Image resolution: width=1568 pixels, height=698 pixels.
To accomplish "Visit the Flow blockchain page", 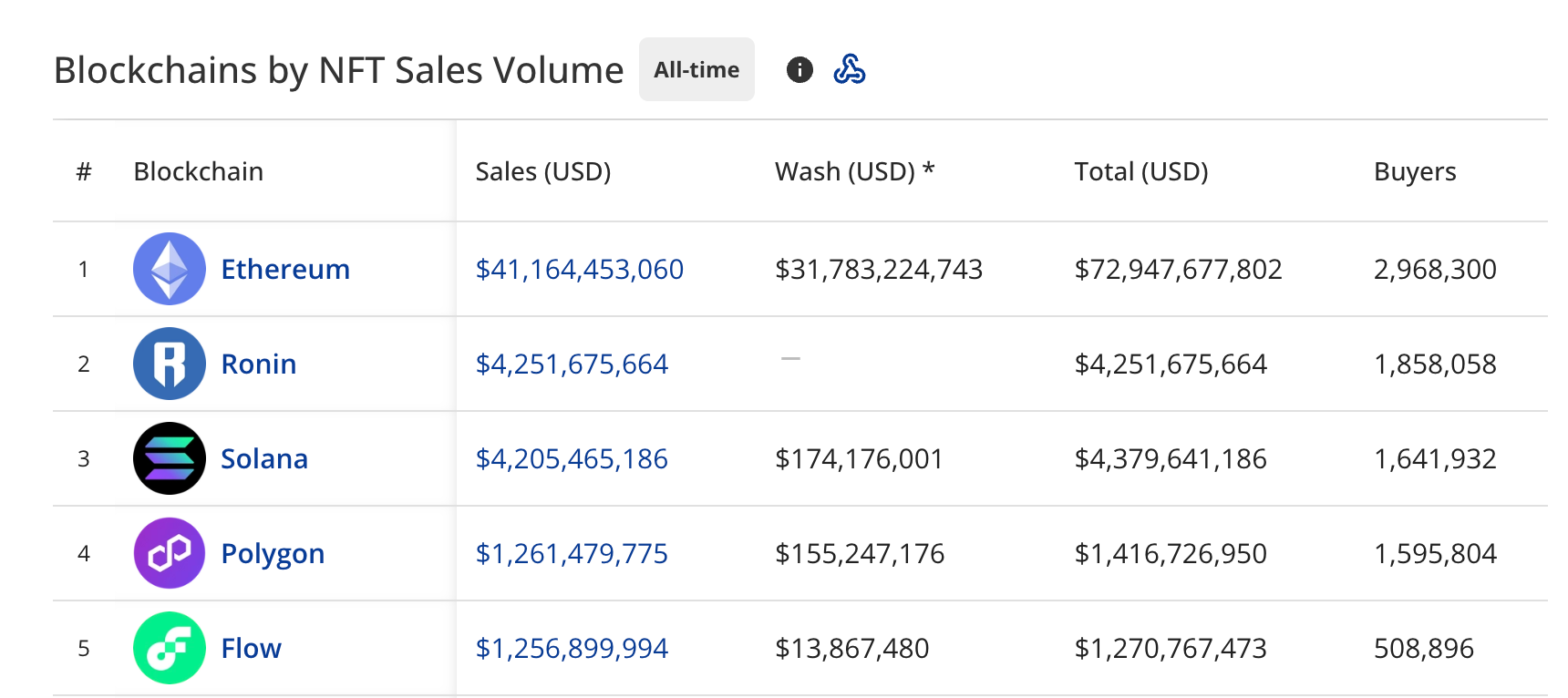I will coord(252,648).
